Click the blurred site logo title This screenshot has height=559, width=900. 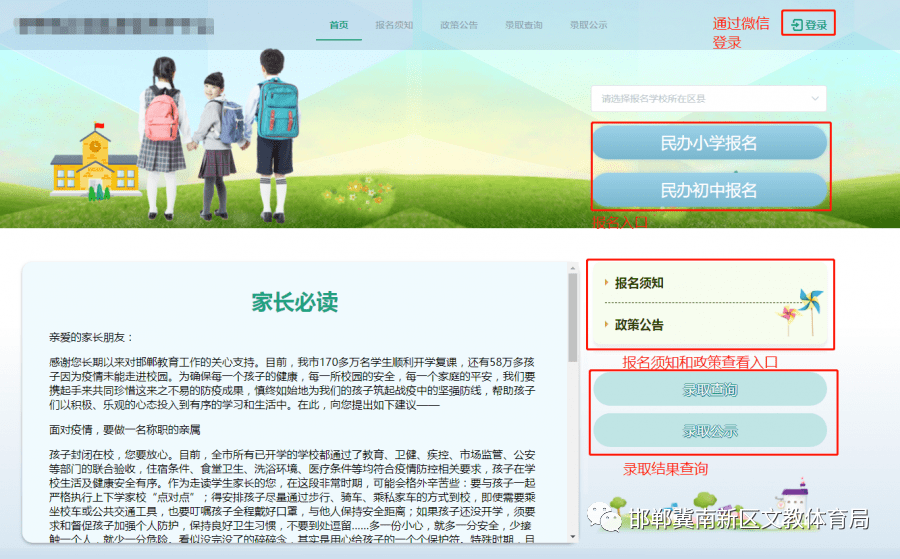click(x=114, y=26)
